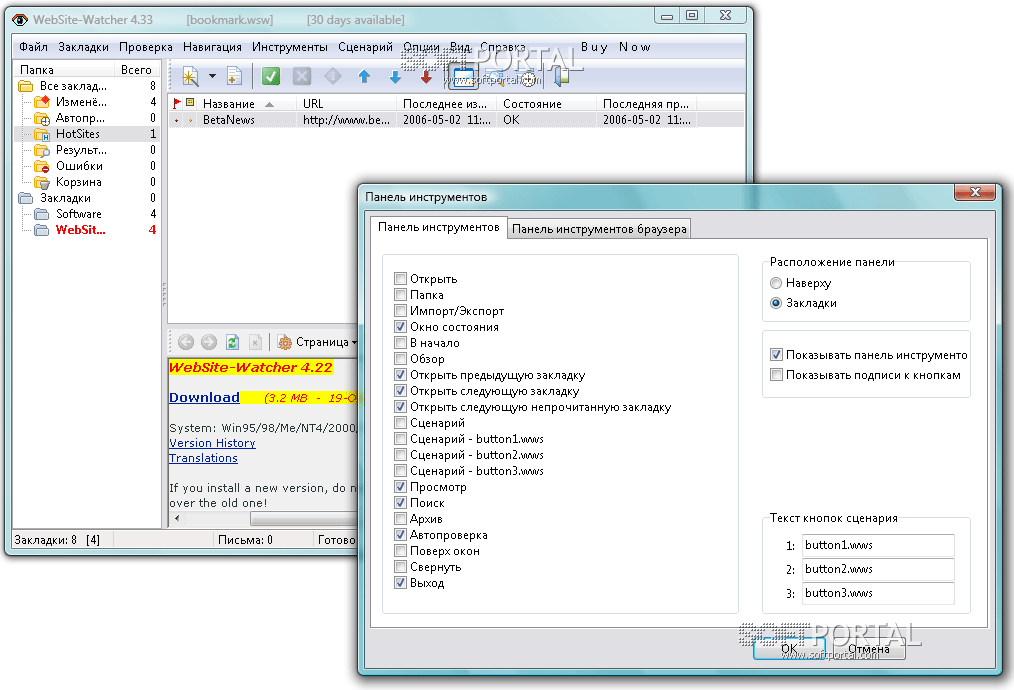Select the Все заклад... root folder icon
This screenshot has width=1014, height=690.
(x=26, y=86)
